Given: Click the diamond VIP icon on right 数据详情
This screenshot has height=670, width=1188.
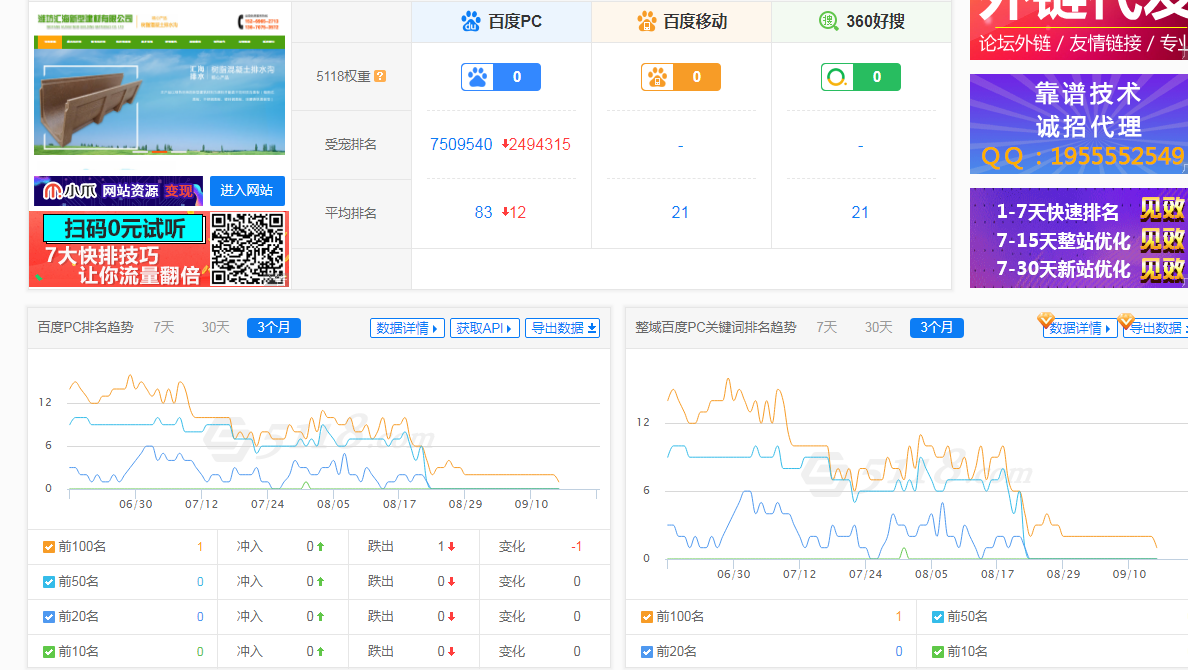Looking at the screenshot, I should tap(1046, 321).
